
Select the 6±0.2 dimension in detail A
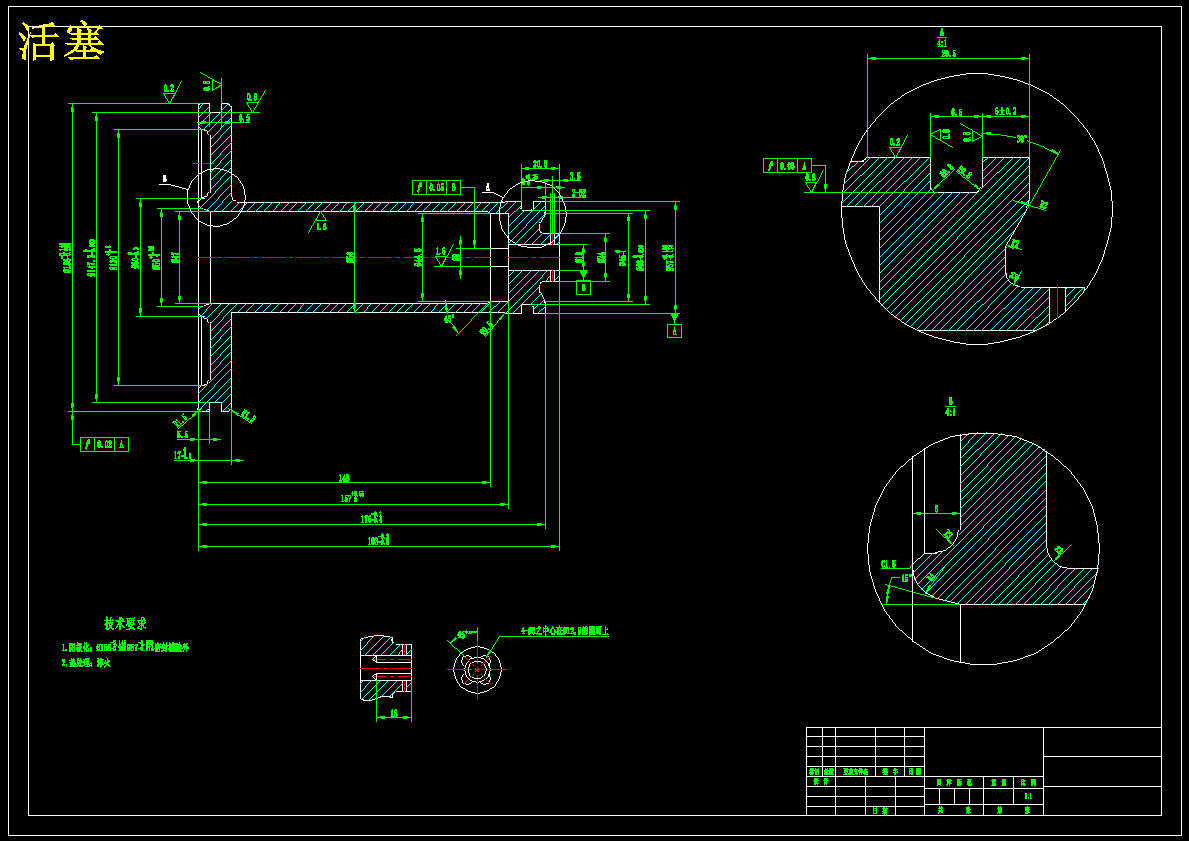1005,111
